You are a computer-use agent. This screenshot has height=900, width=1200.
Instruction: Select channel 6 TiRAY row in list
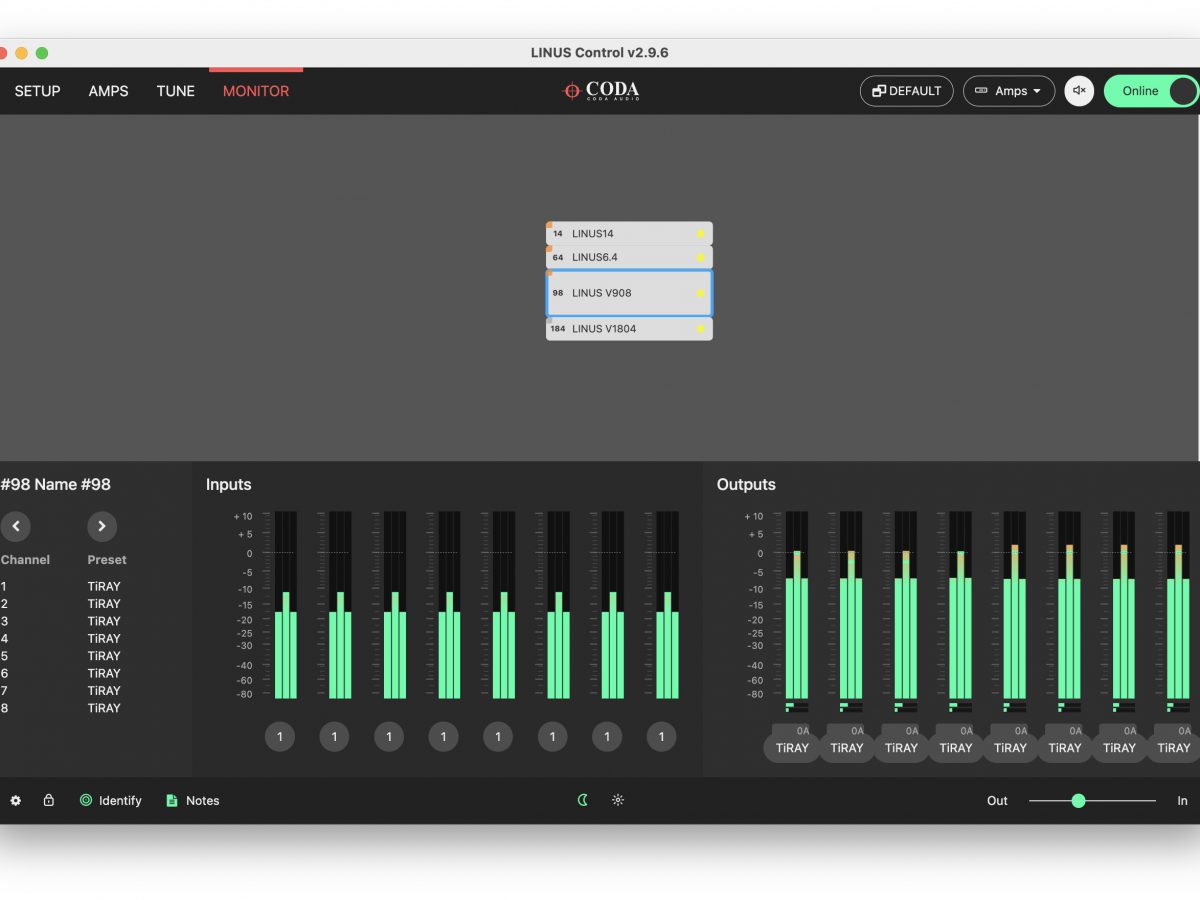tap(60, 673)
